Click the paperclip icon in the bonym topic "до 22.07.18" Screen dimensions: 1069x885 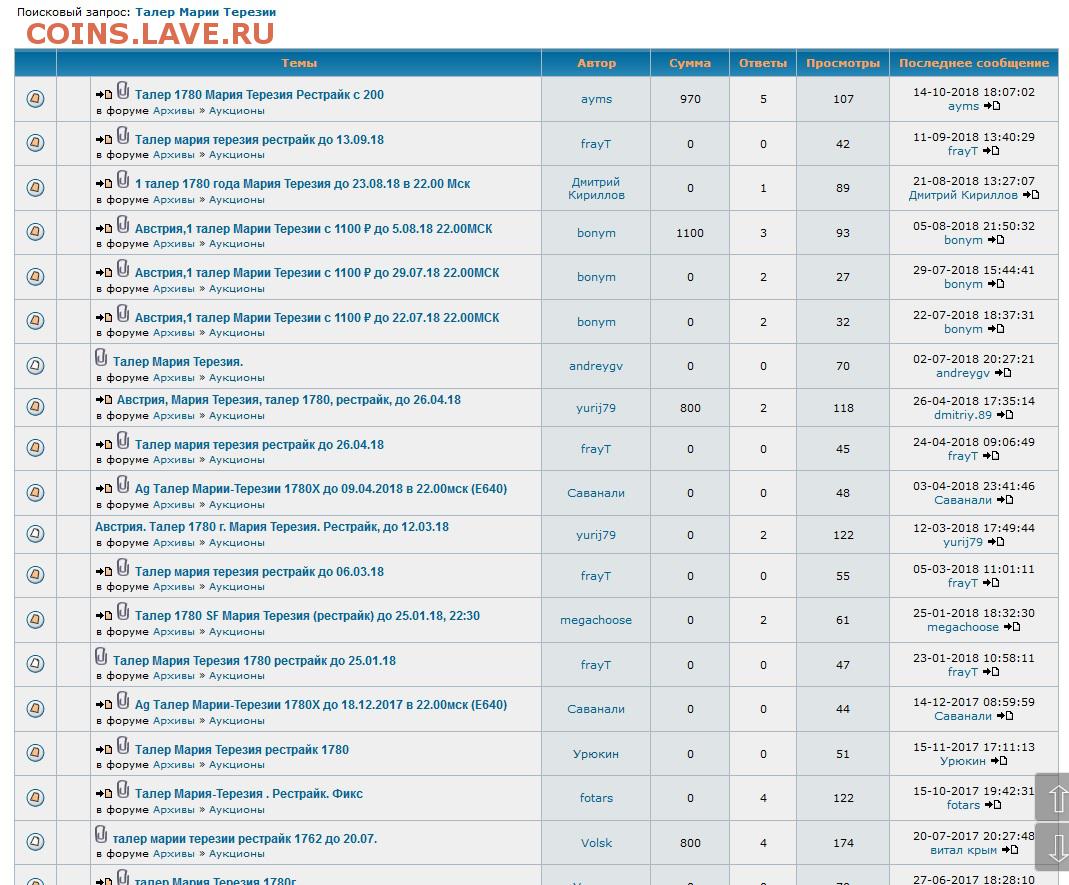pos(123,313)
